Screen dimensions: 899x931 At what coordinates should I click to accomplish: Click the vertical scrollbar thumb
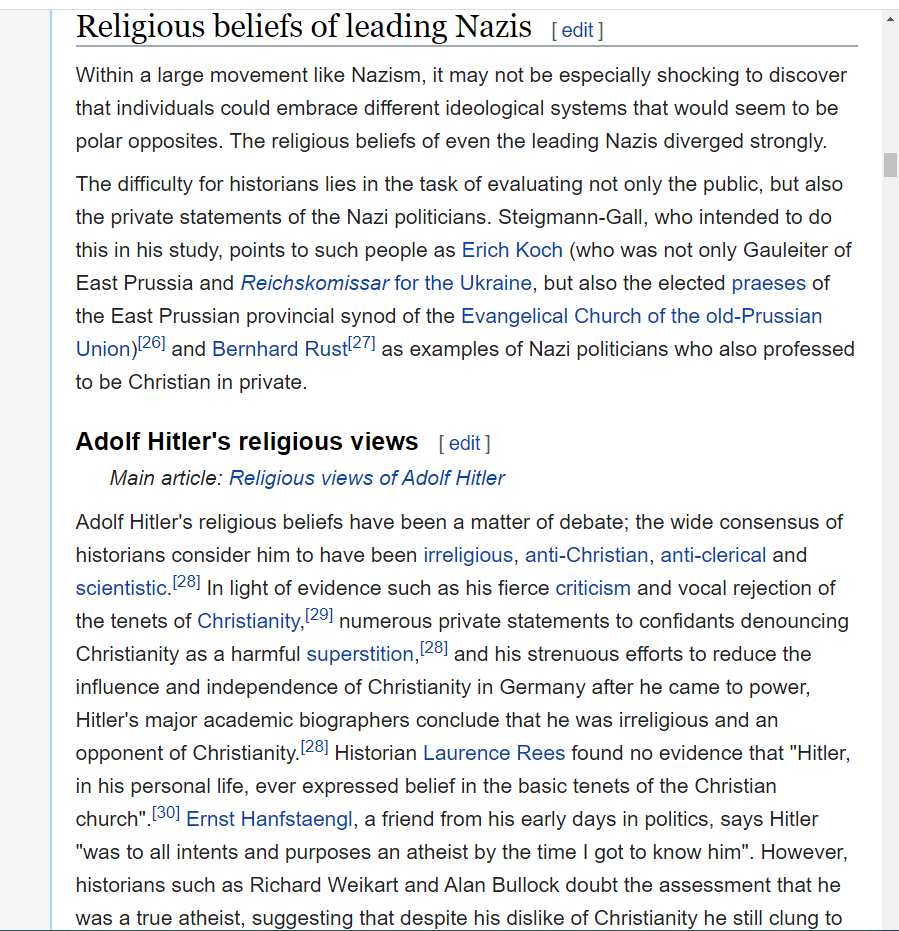(x=890, y=164)
